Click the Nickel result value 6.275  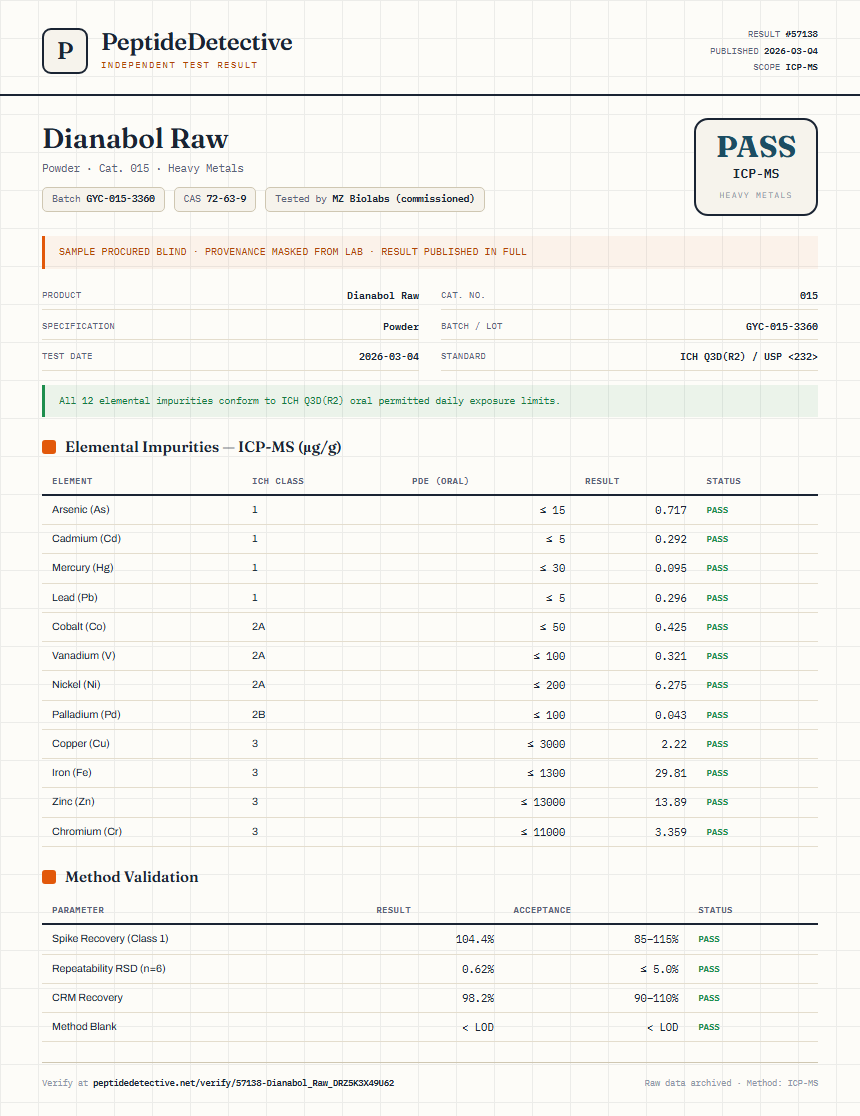671,685
